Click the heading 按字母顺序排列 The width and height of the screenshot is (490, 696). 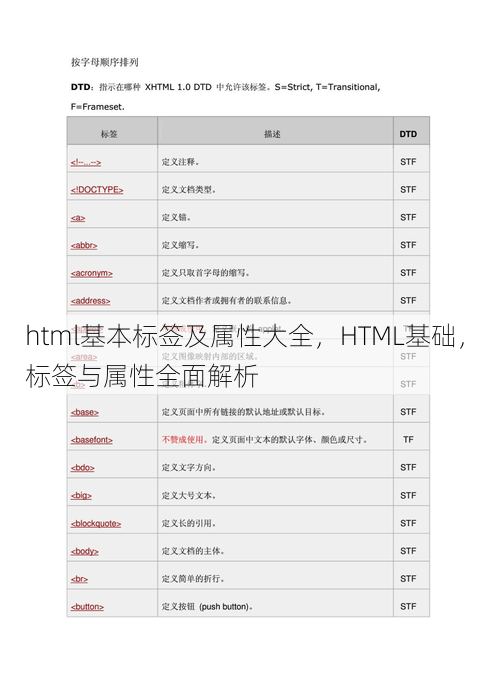(105, 62)
